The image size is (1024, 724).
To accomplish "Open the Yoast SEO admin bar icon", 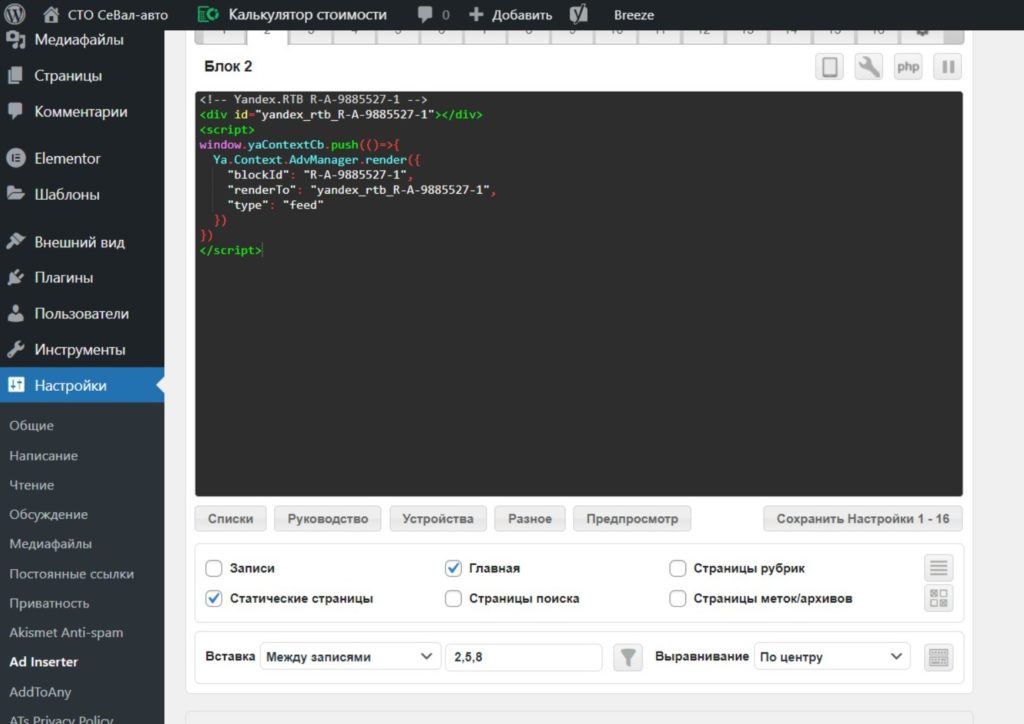I will tap(579, 14).
